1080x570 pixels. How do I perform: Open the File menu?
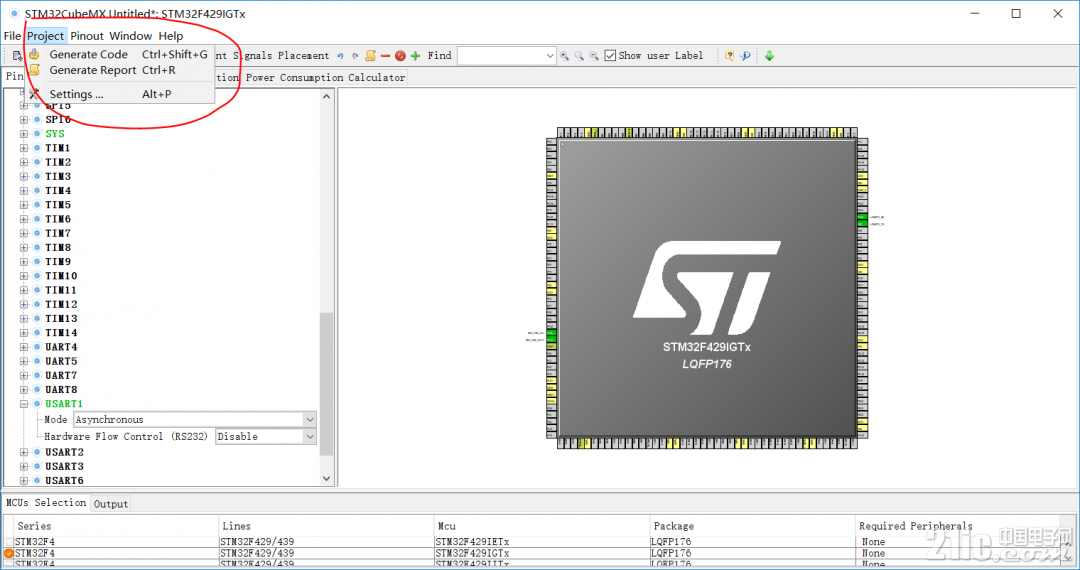tap(12, 36)
